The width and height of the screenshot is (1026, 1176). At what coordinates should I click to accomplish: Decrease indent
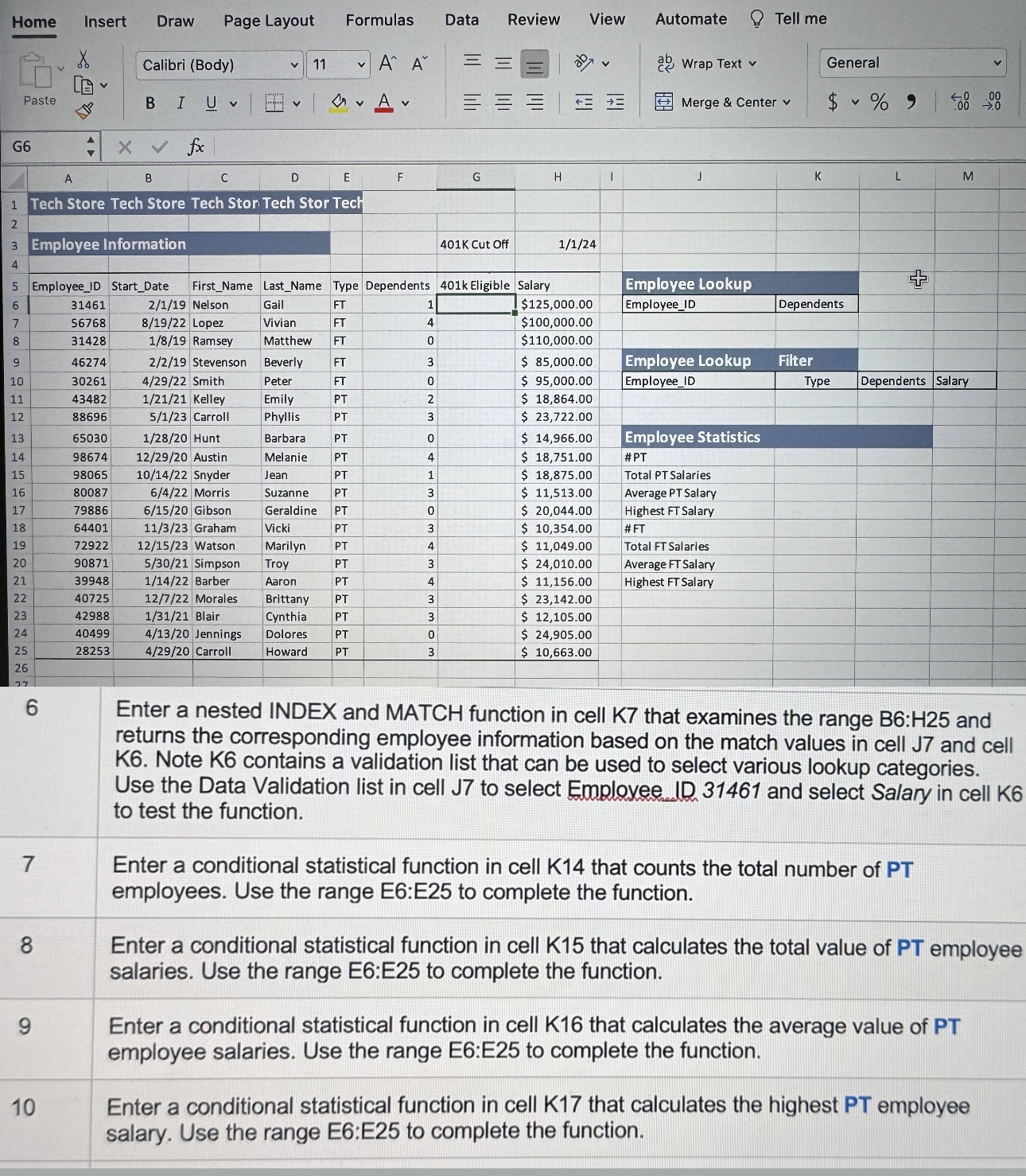pos(584,102)
